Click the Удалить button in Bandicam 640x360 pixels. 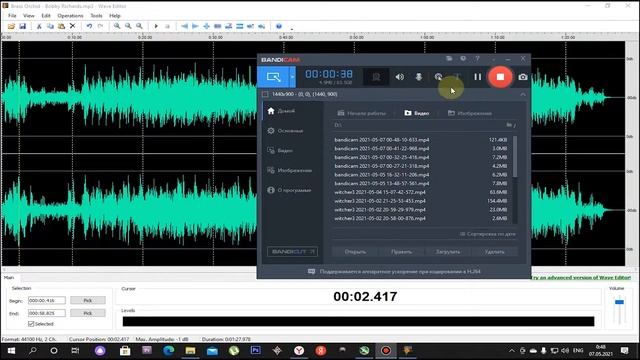point(494,252)
